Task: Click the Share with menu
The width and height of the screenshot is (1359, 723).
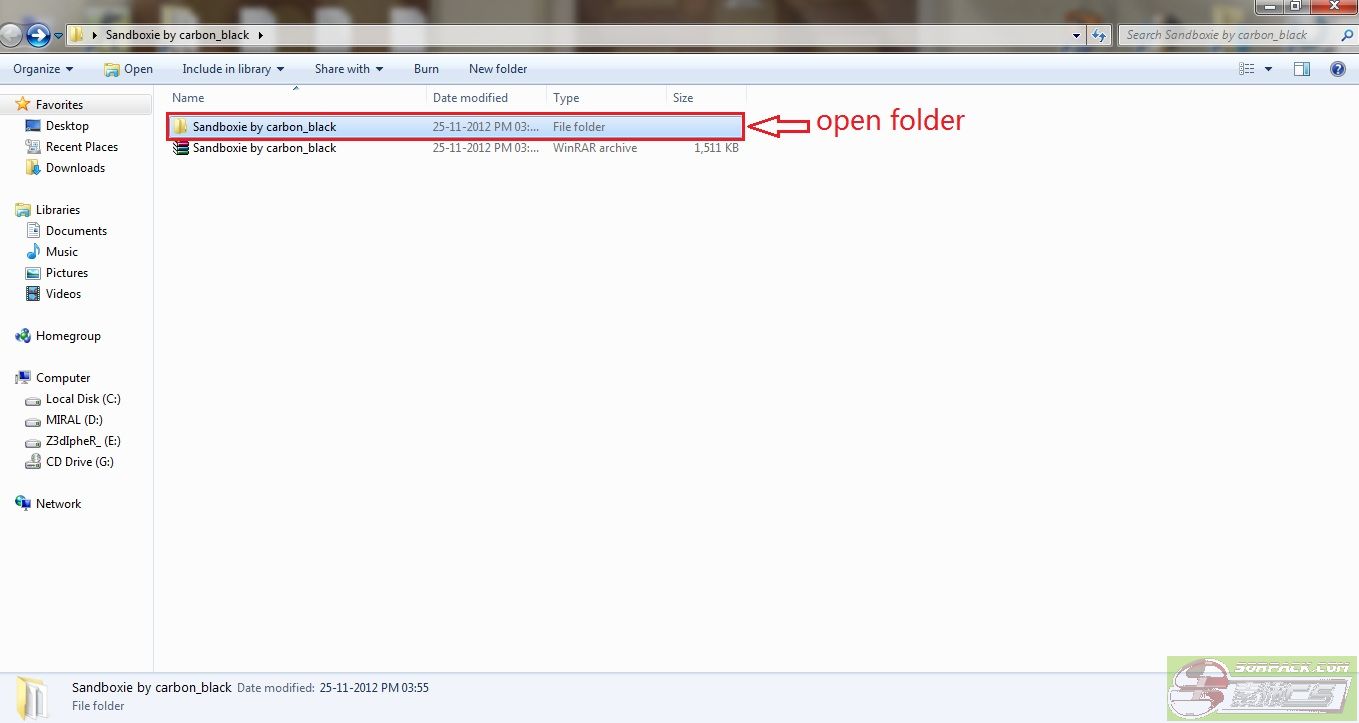Action: click(x=348, y=69)
